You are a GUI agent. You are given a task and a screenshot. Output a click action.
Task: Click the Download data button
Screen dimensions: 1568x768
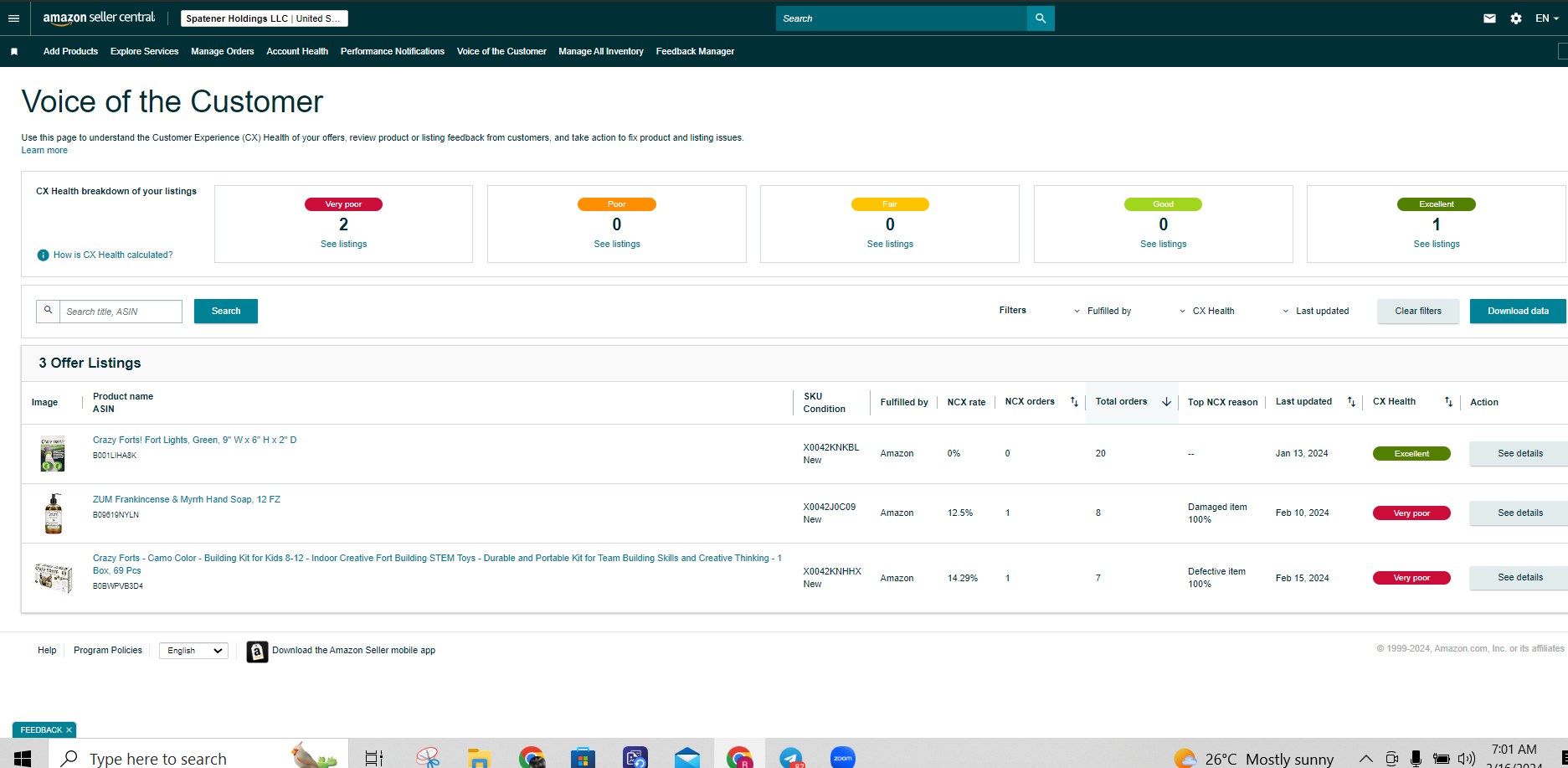[x=1518, y=312]
